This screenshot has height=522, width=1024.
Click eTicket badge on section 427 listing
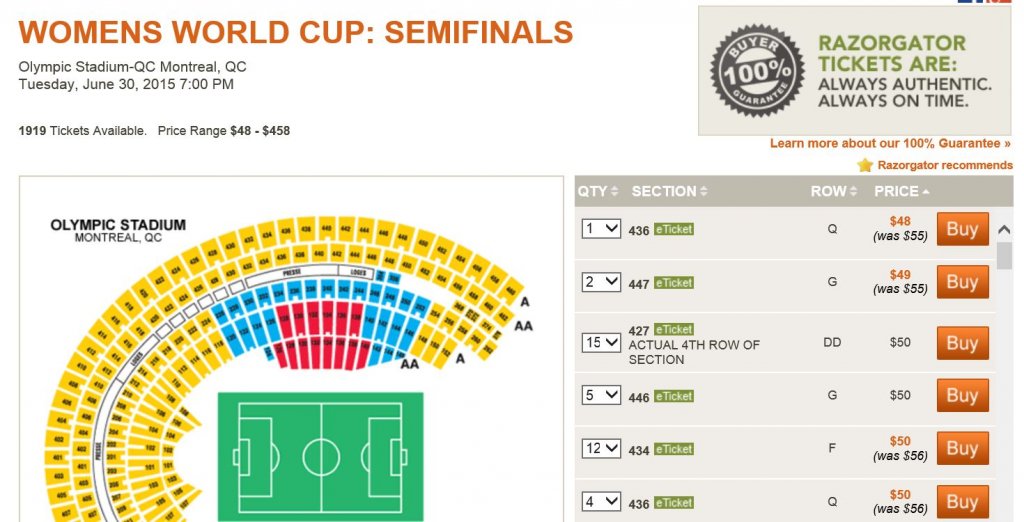click(x=674, y=329)
